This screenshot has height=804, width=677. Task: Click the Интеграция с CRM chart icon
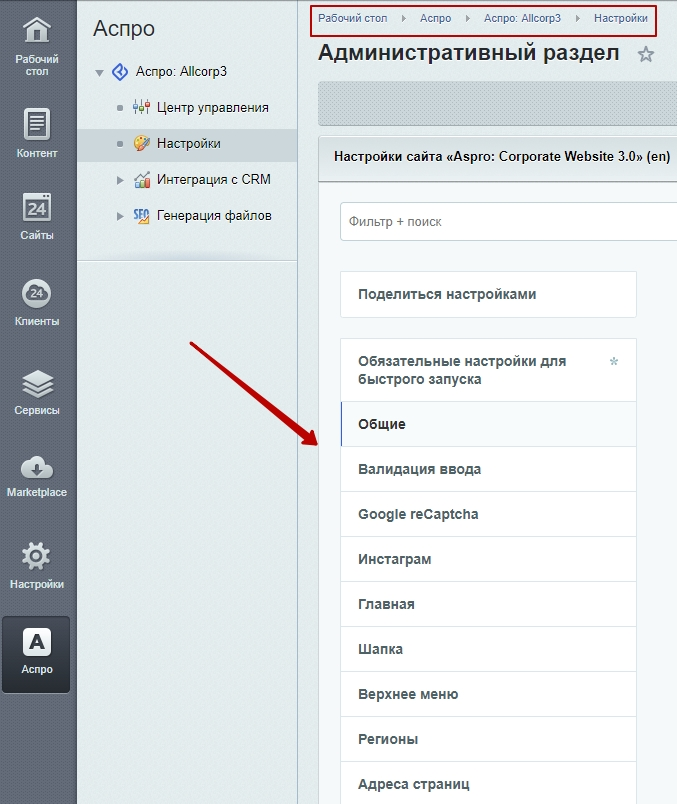tap(142, 179)
